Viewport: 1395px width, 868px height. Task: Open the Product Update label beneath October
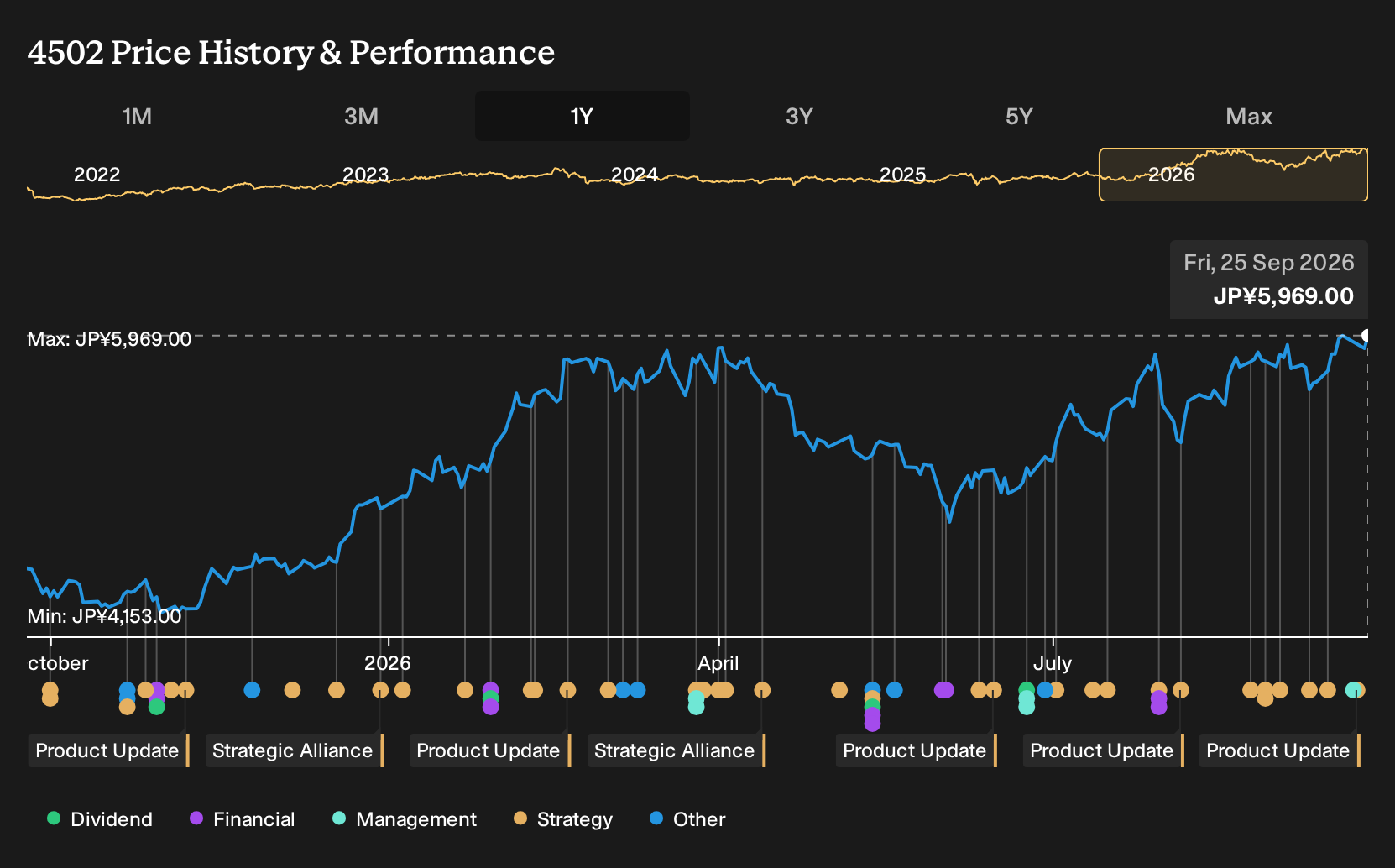[x=108, y=750]
